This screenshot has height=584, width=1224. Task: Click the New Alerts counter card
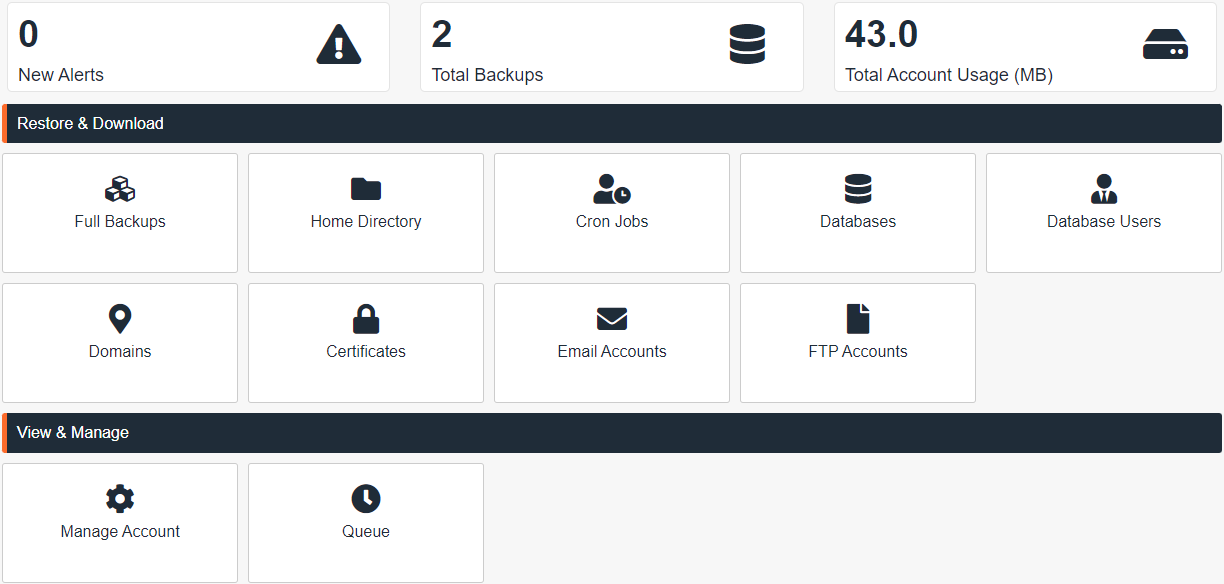(x=197, y=47)
